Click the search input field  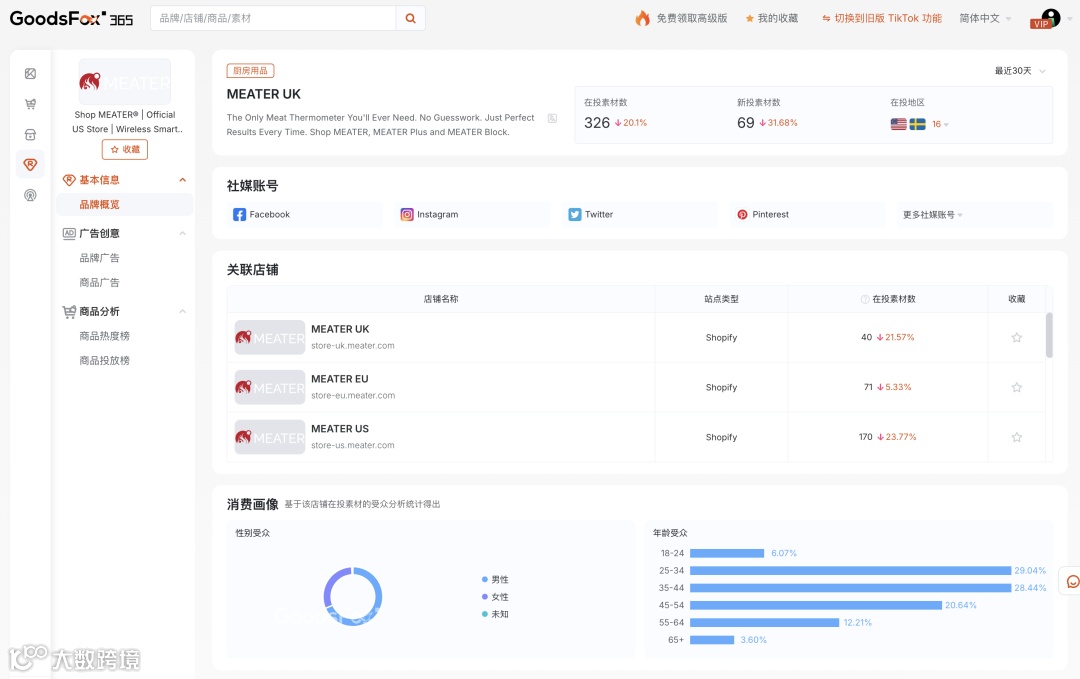[273, 19]
